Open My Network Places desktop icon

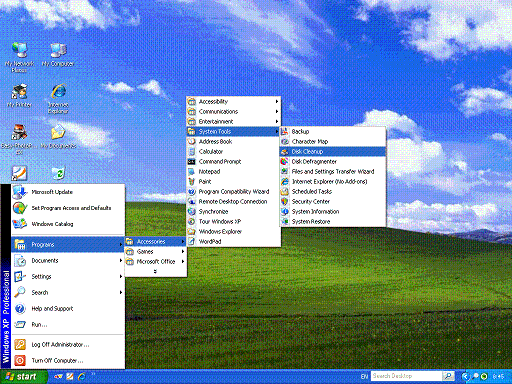click(x=19, y=57)
